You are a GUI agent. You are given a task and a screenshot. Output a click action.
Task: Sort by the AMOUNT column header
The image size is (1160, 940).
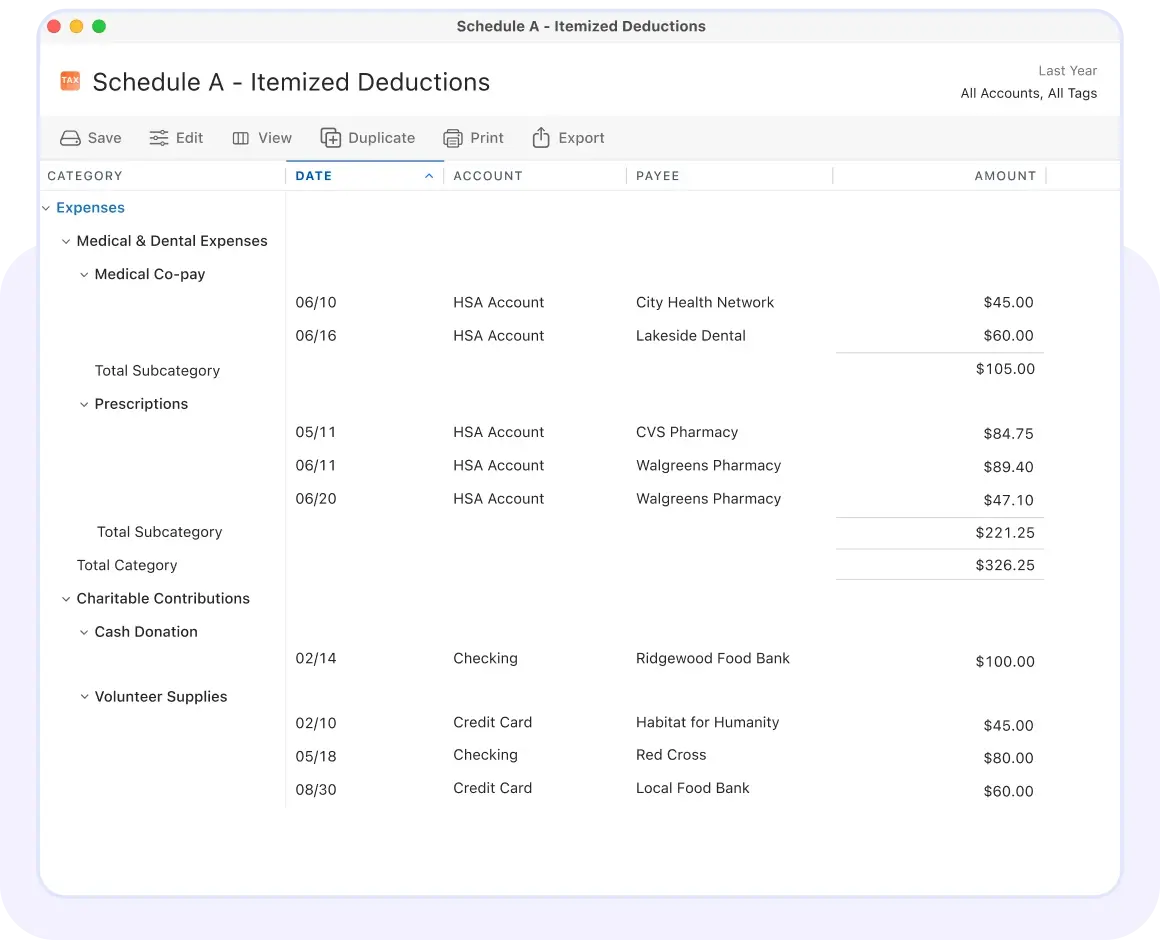click(x=1005, y=175)
